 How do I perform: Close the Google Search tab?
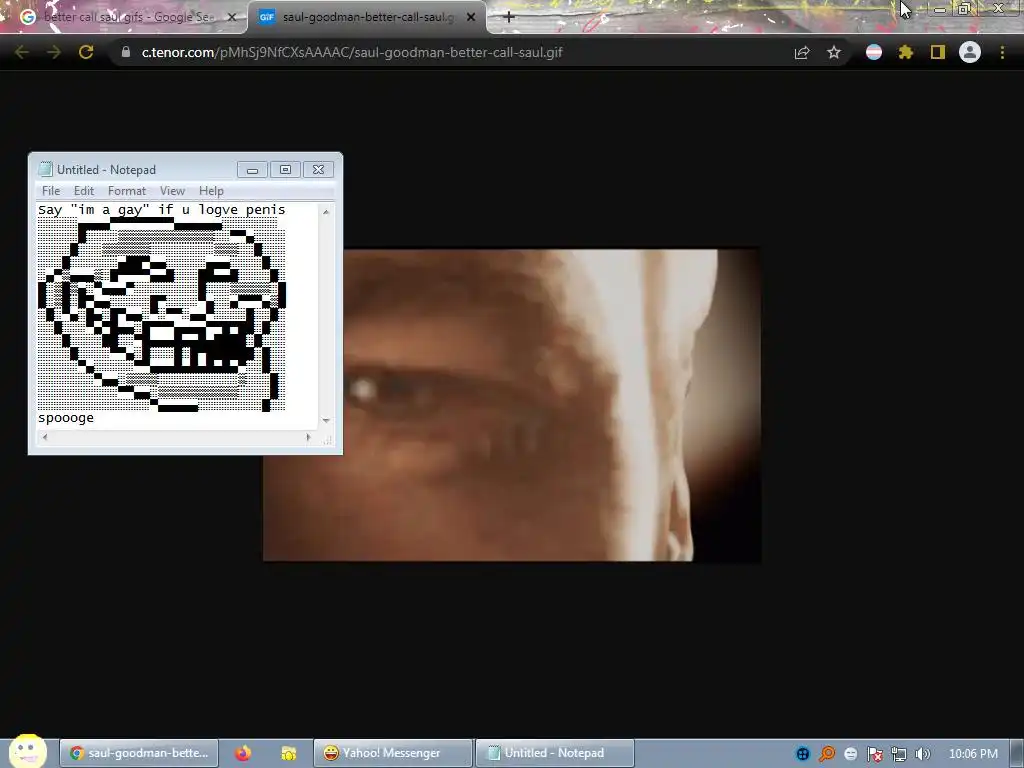pos(231,17)
